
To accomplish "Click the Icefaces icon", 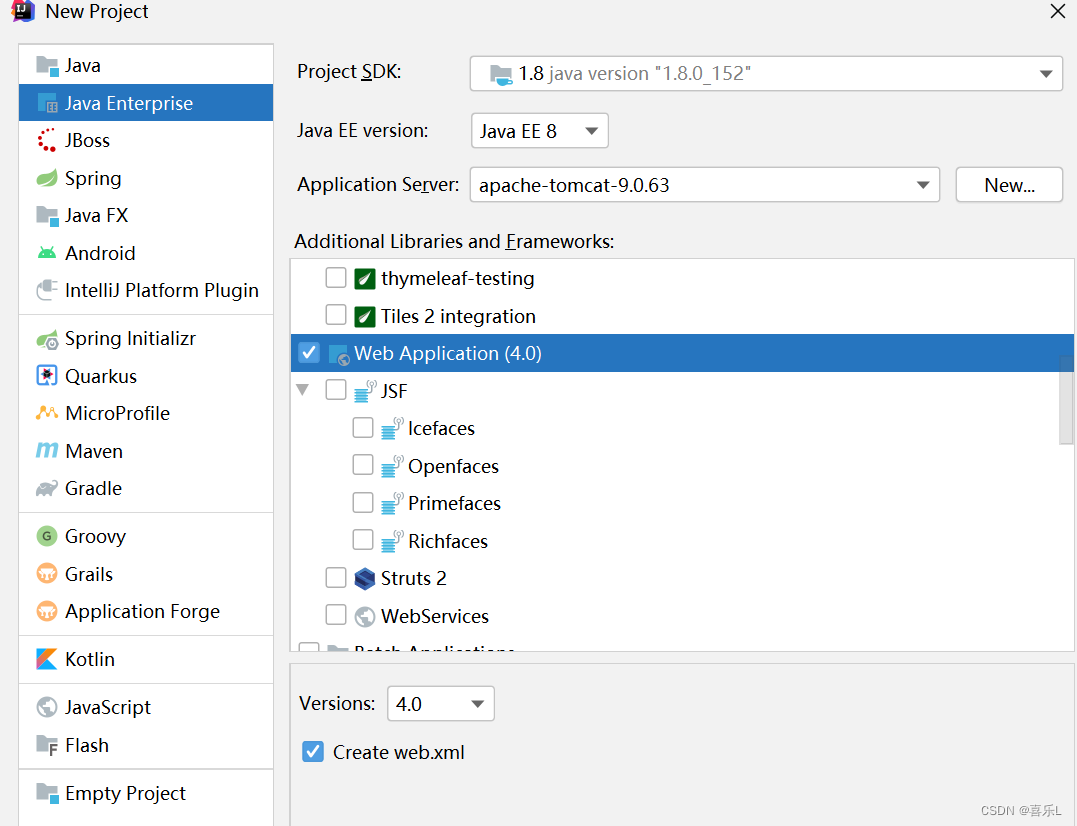I will click(x=392, y=428).
